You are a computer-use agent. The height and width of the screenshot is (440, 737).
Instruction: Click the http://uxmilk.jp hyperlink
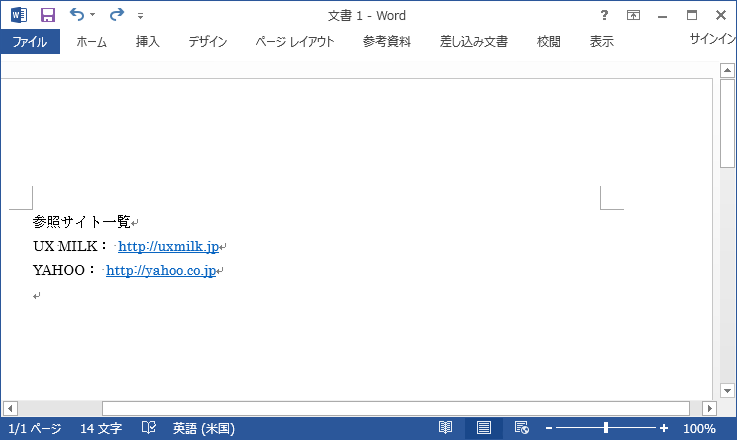[x=168, y=247]
